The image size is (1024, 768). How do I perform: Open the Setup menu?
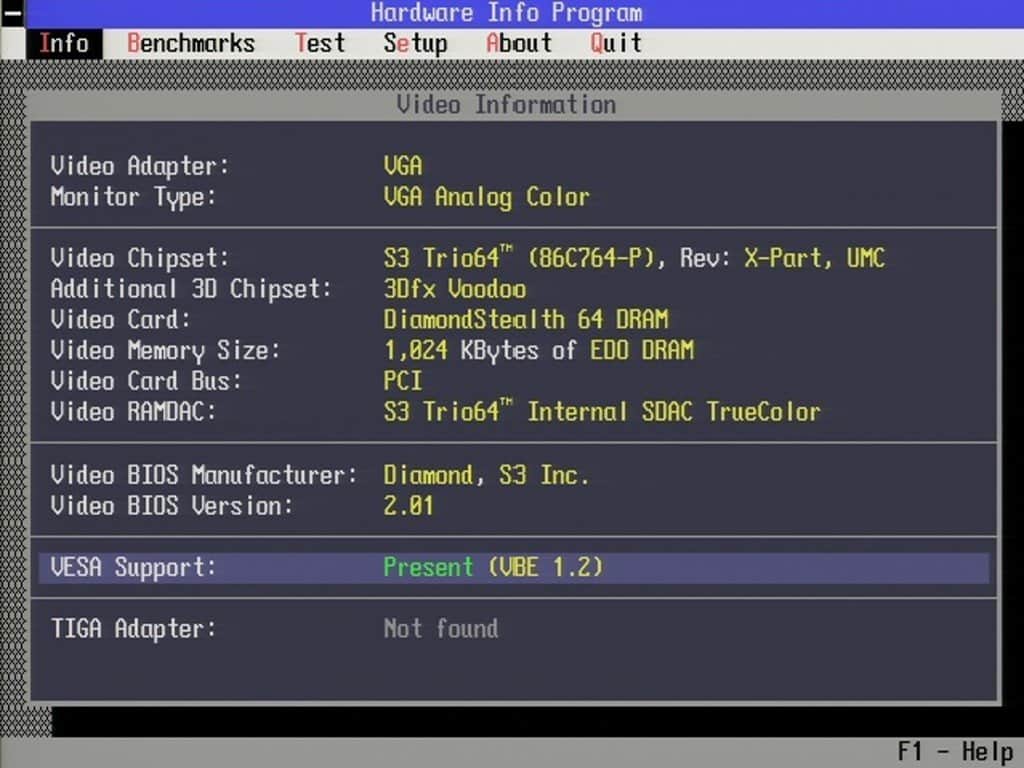pyautogui.click(x=415, y=44)
